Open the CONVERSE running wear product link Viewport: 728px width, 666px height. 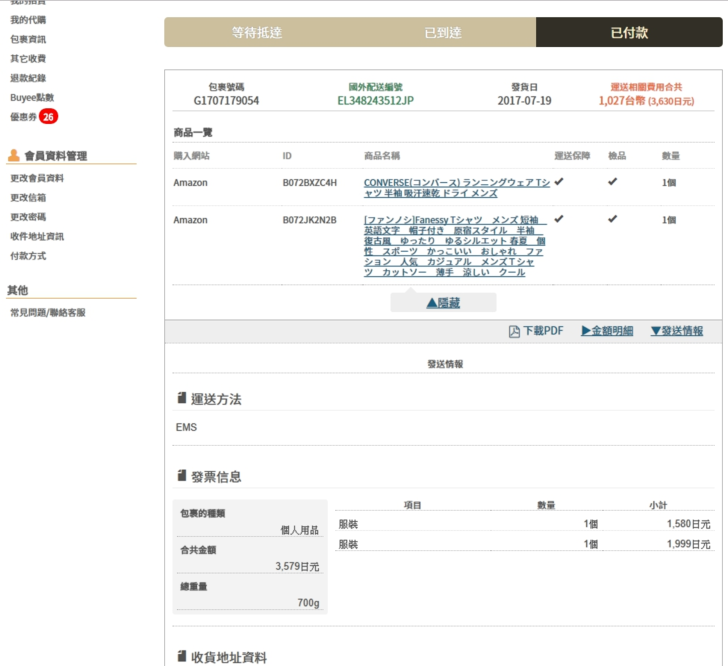pos(456,188)
